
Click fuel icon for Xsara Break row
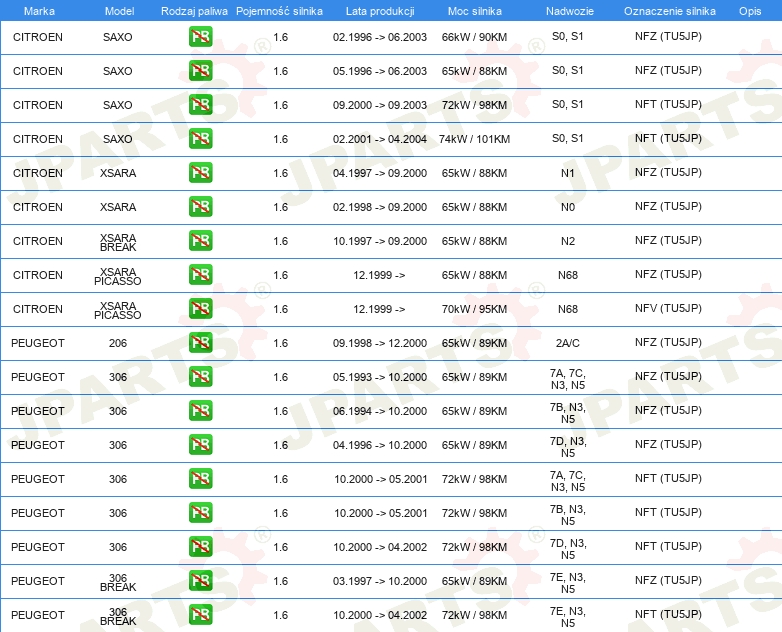tap(200, 240)
